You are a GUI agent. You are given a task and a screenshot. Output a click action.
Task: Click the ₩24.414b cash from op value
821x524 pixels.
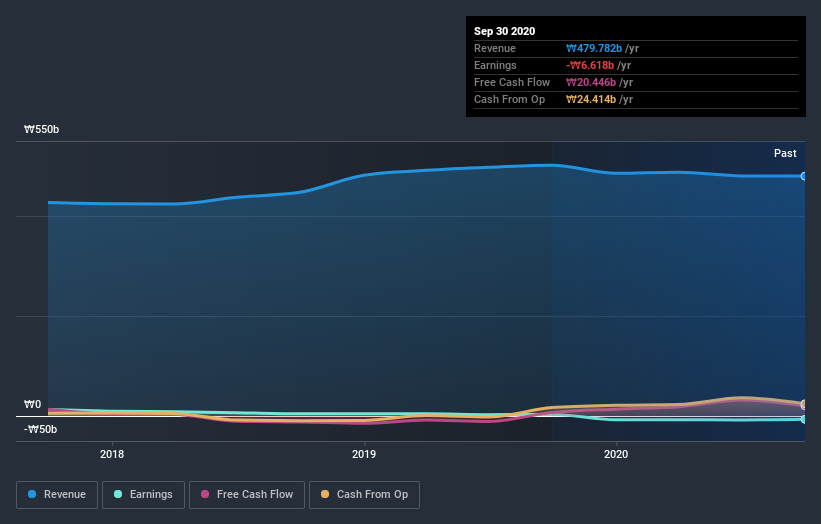(x=591, y=99)
